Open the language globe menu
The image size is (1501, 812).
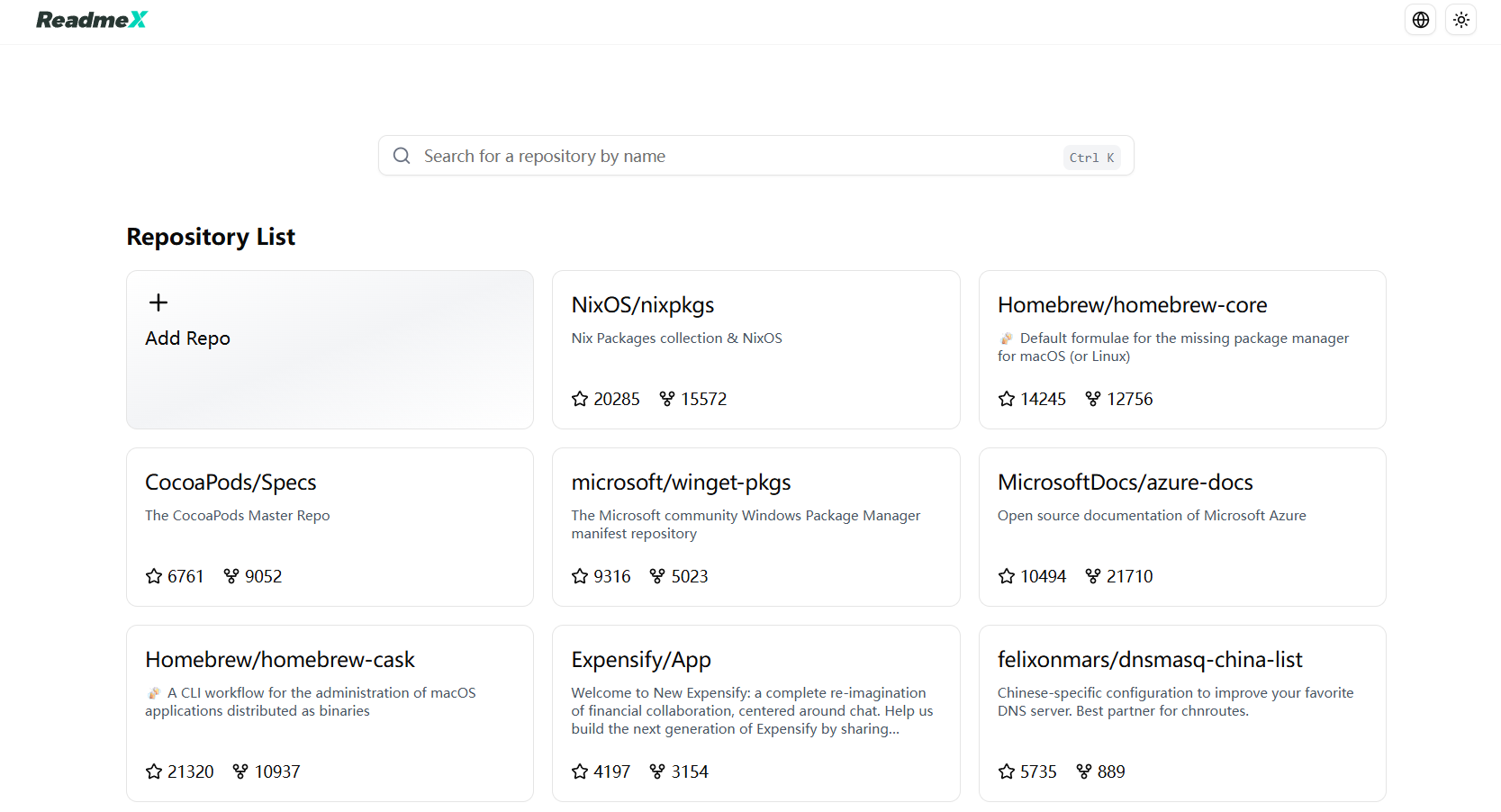(x=1421, y=20)
